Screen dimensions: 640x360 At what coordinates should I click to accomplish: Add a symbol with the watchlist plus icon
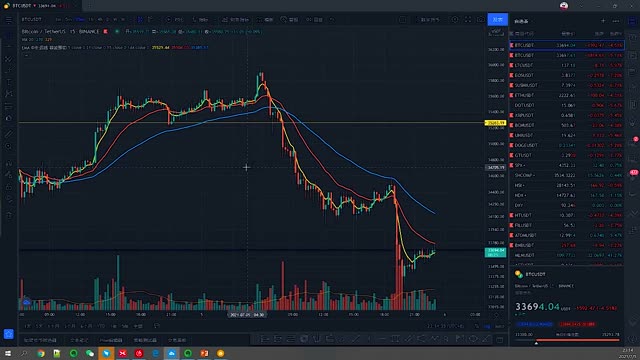[x=603, y=21]
